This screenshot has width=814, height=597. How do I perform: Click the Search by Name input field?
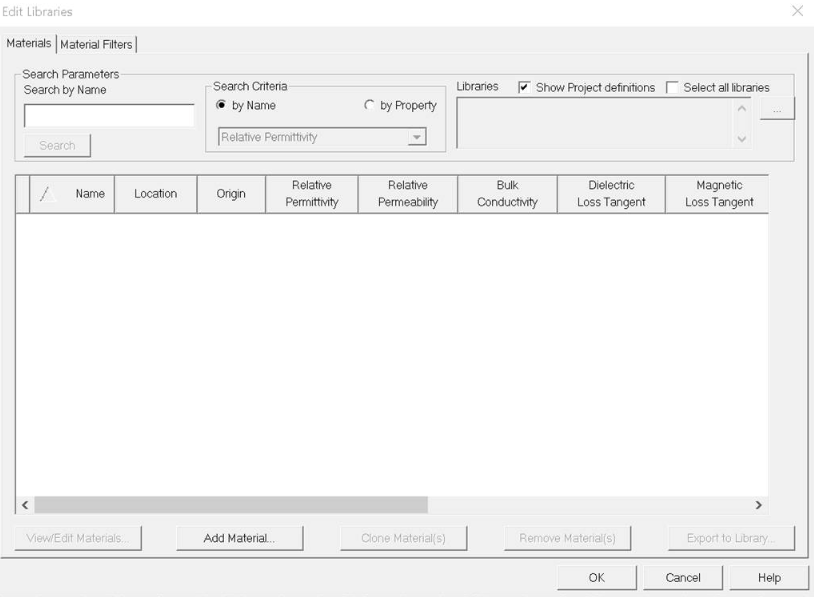tap(109, 116)
